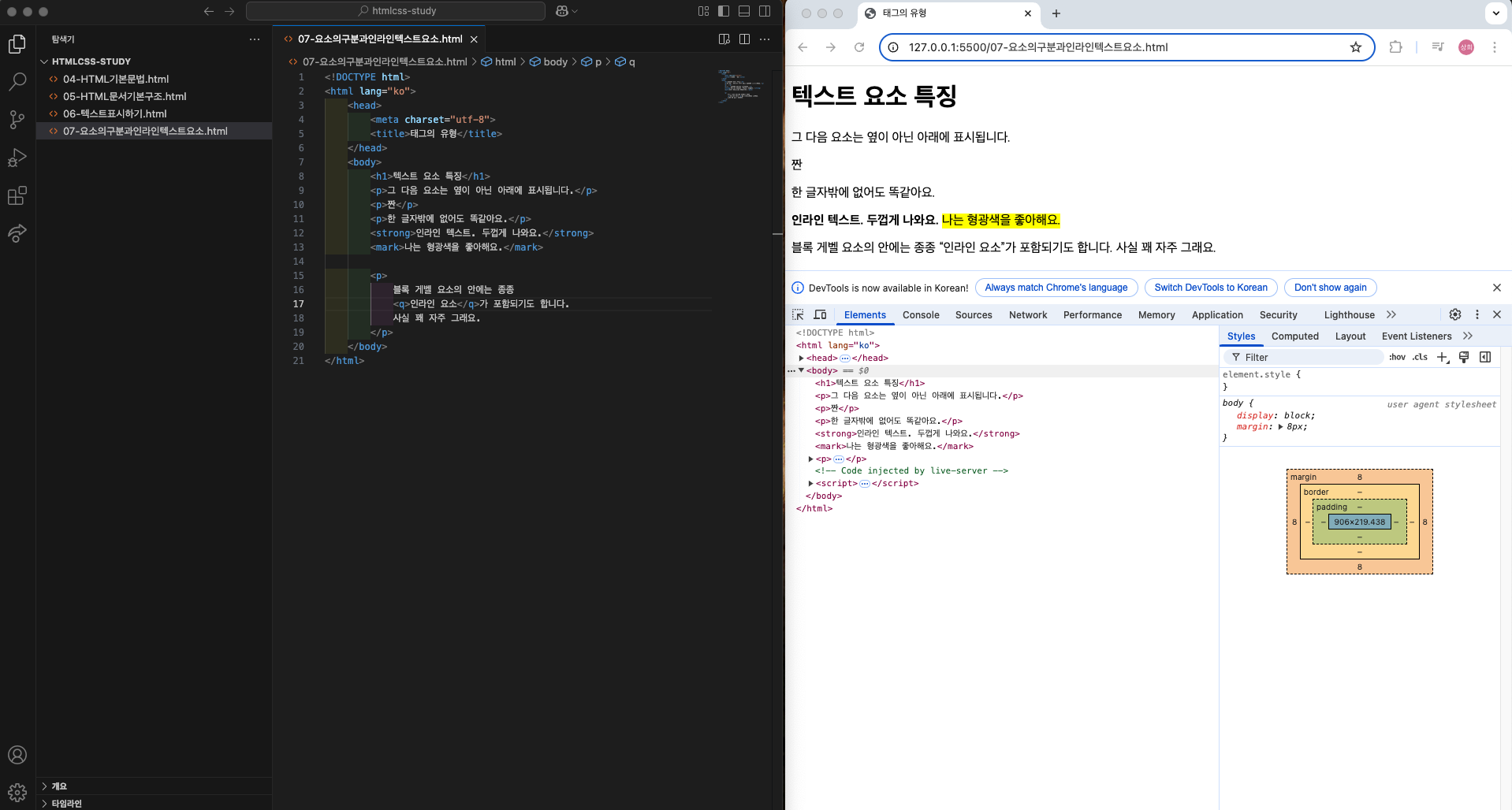Toggle the secondary side bar in VS Code
This screenshot has width=1512, height=810.
(x=765, y=11)
